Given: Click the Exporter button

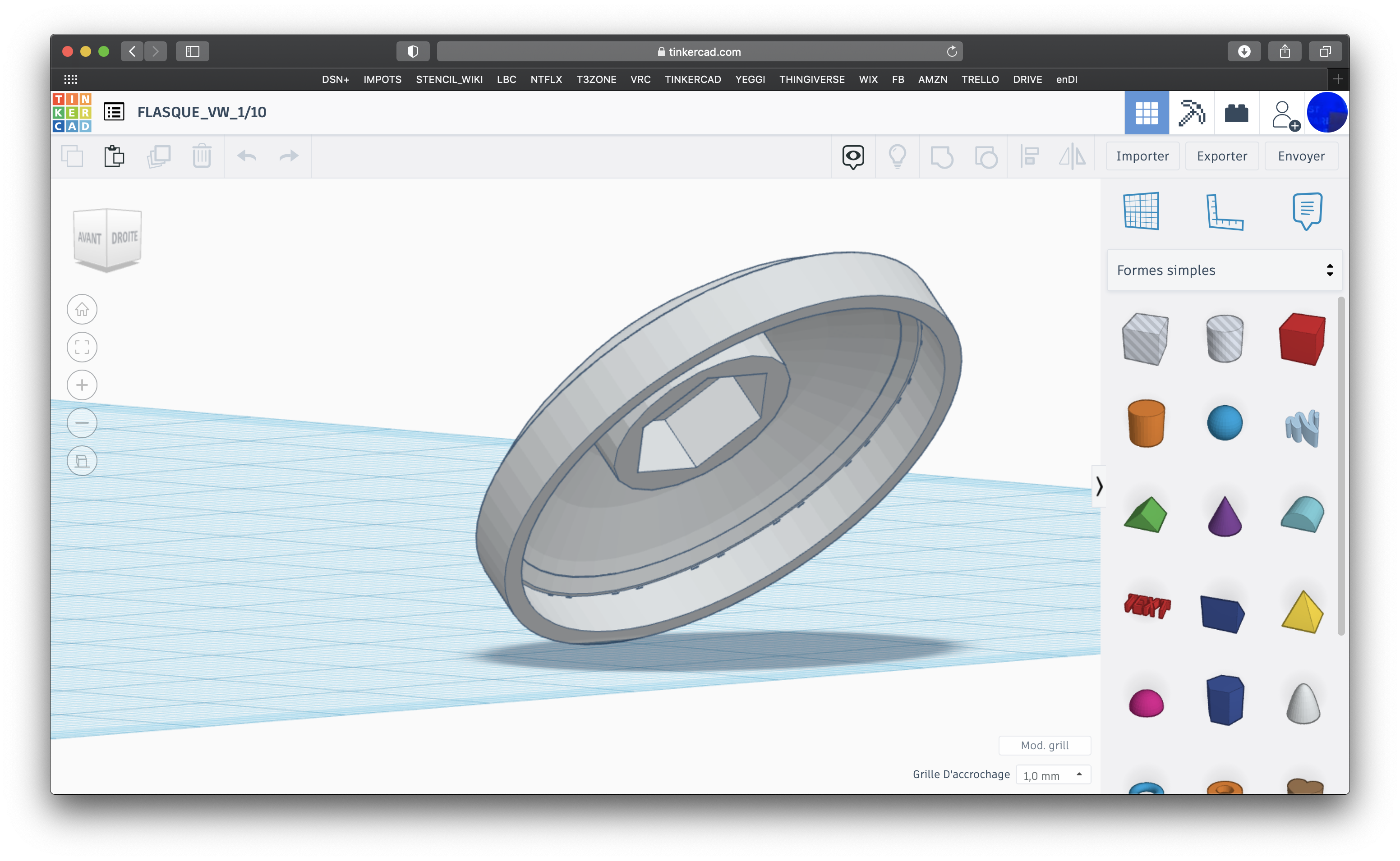Looking at the screenshot, I should coord(1222,156).
